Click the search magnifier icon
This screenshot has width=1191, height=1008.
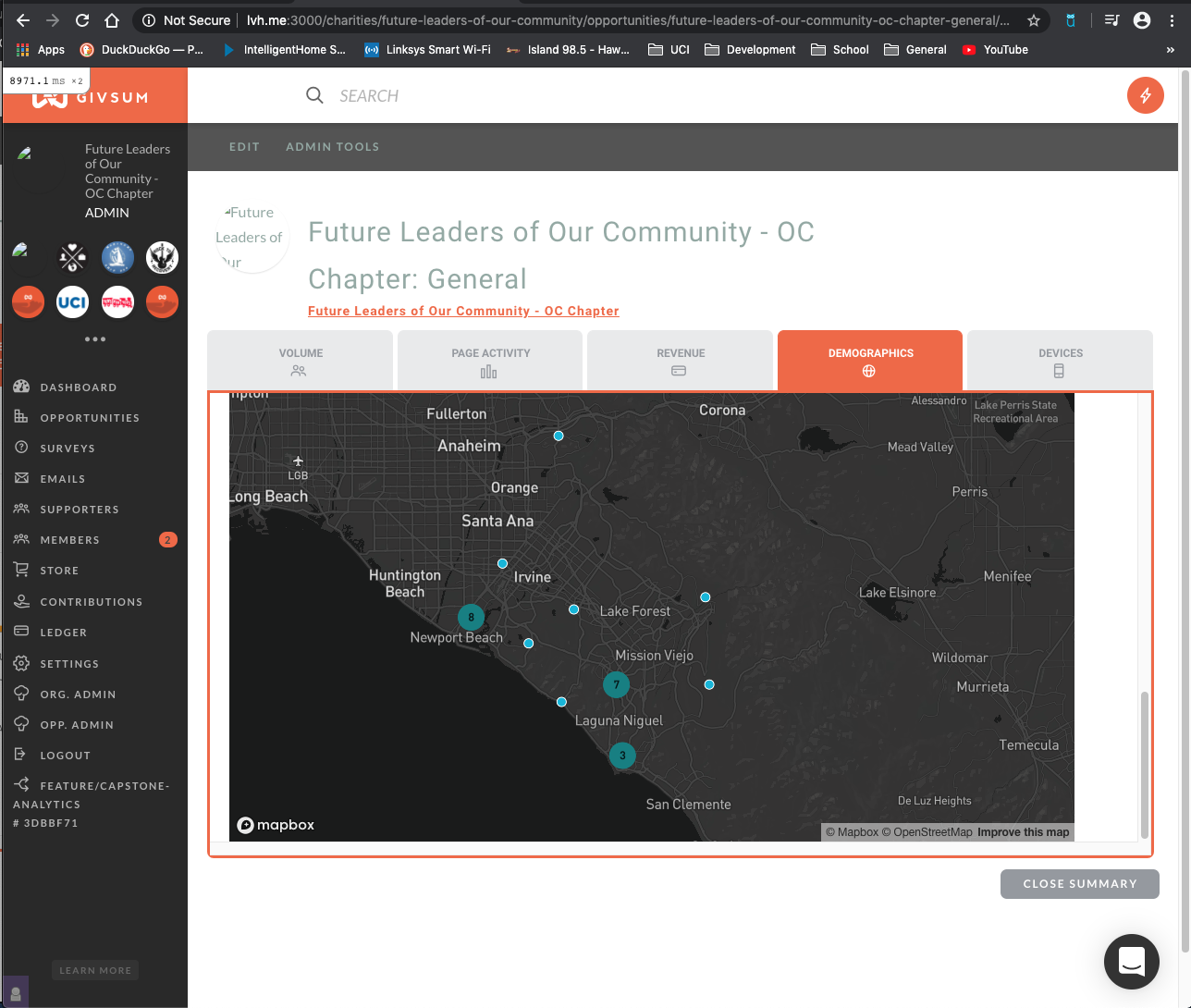[314, 95]
